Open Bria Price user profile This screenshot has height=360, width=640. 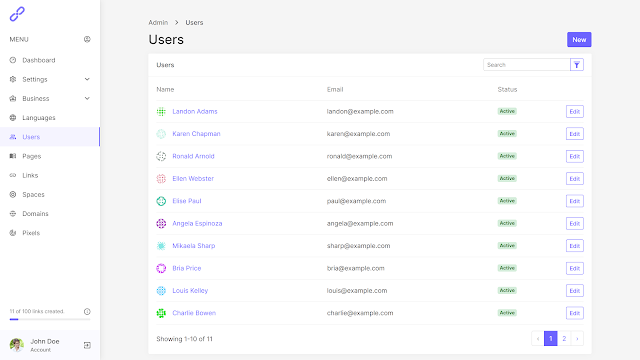tap(187, 268)
